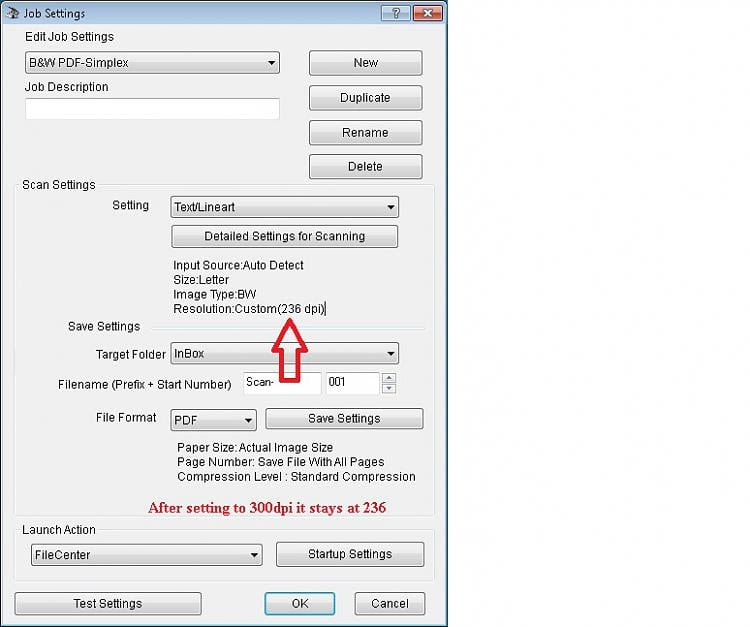The height and width of the screenshot is (627, 750).
Task: Increase start number with up spinner
Action: click(389, 378)
